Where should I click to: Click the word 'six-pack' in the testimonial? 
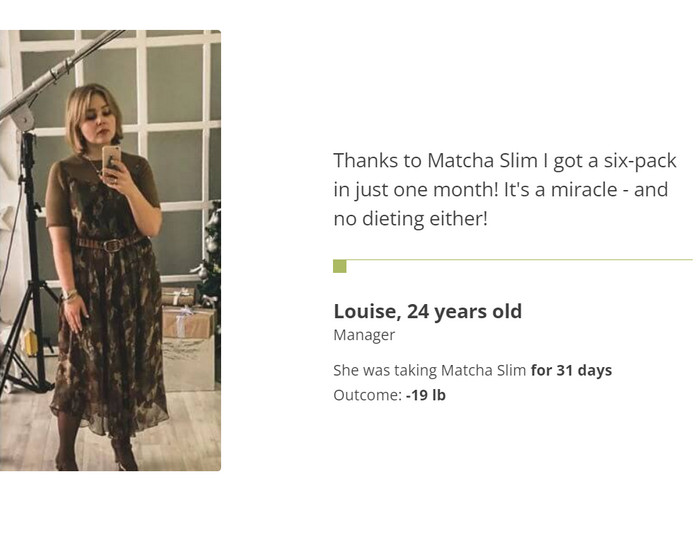tap(640, 162)
